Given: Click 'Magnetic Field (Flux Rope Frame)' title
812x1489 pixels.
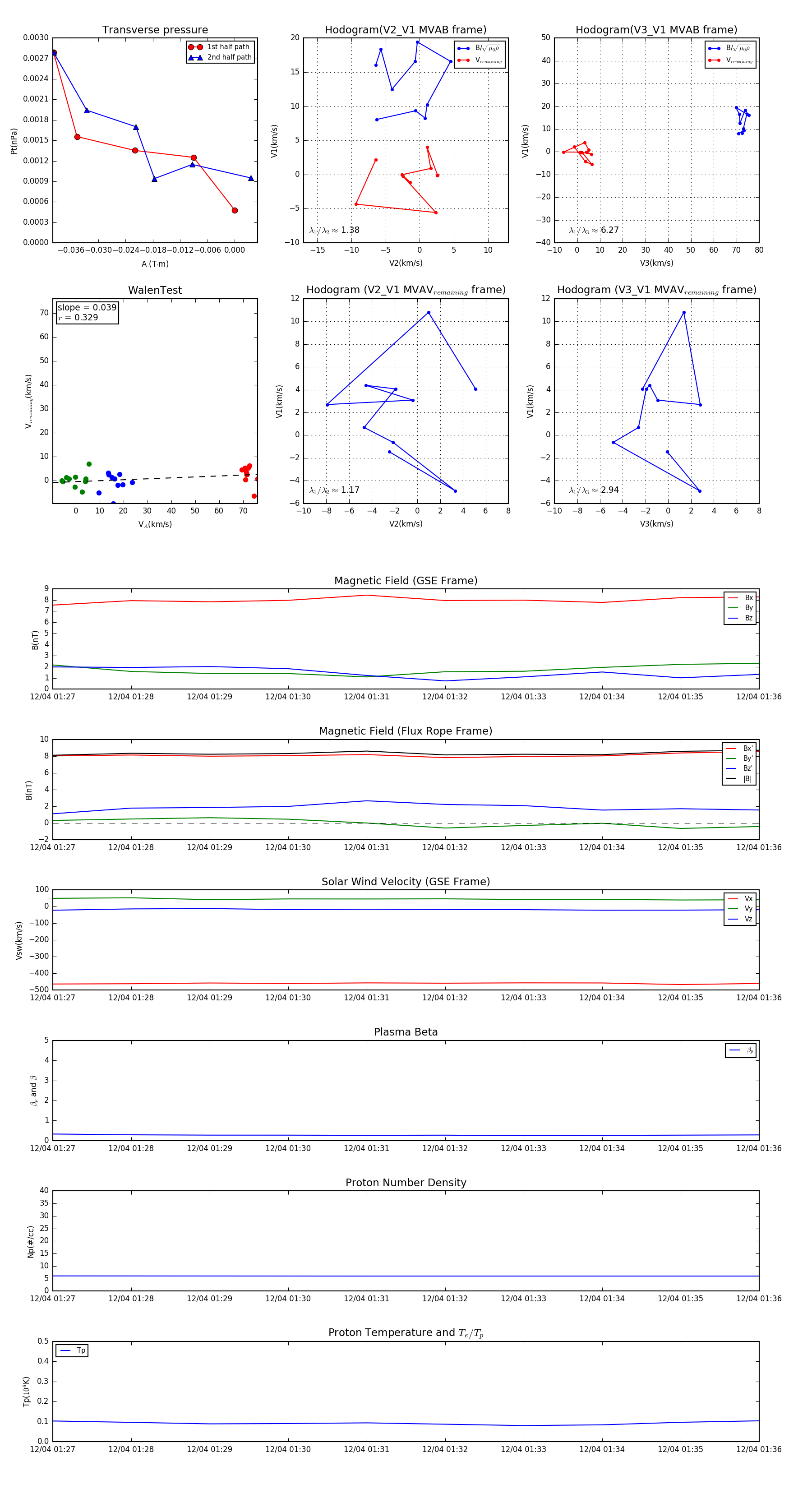Looking at the screenshot, I should (x=406, y=731).
